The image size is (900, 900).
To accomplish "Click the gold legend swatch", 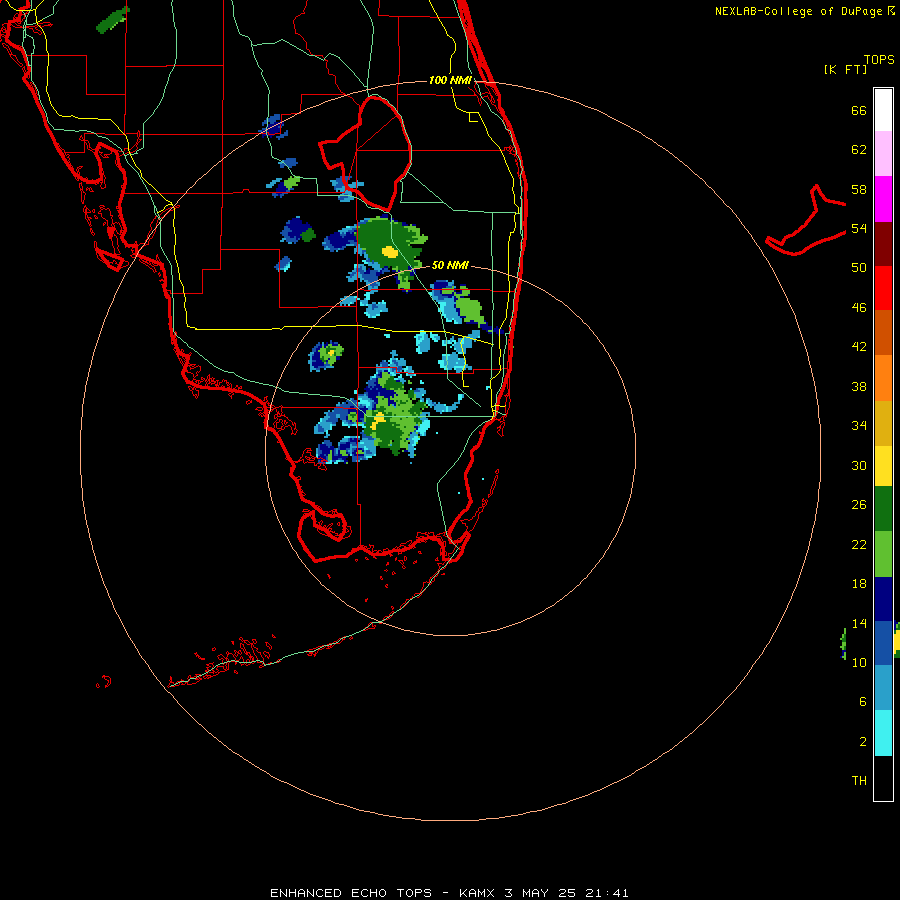I will coord(883,423).
